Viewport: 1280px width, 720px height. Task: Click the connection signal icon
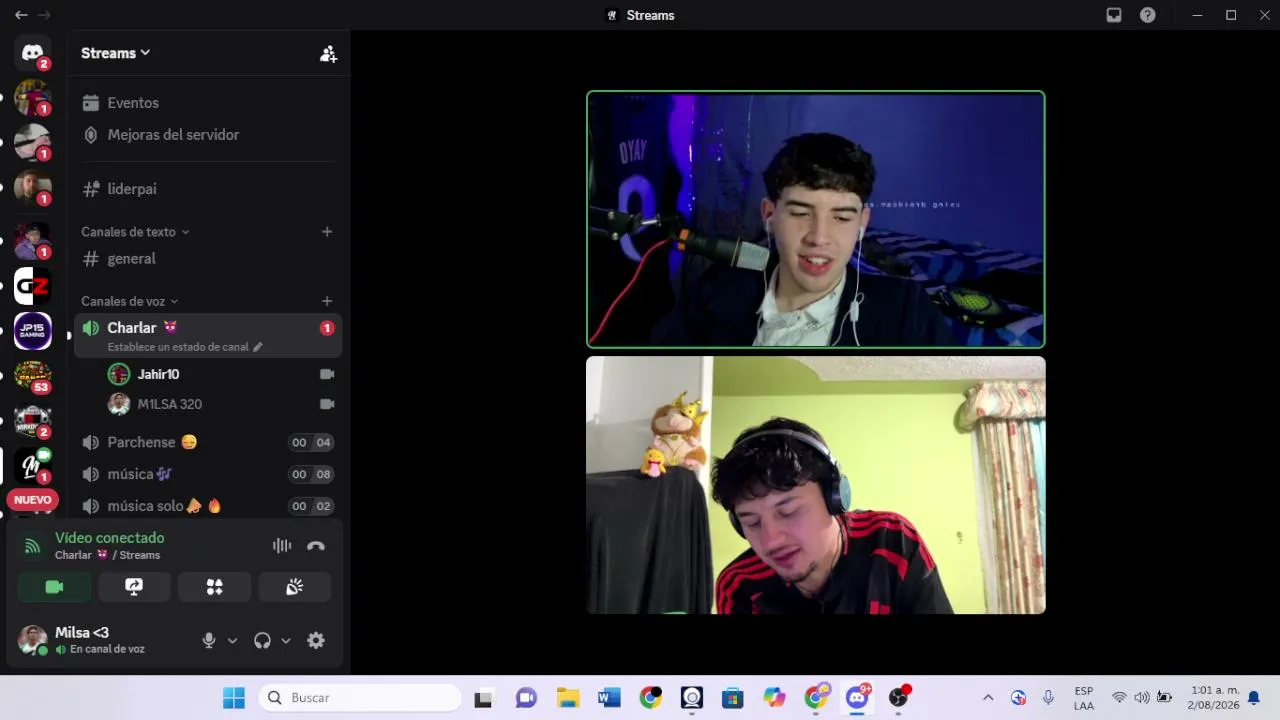[x=32, y=546]
